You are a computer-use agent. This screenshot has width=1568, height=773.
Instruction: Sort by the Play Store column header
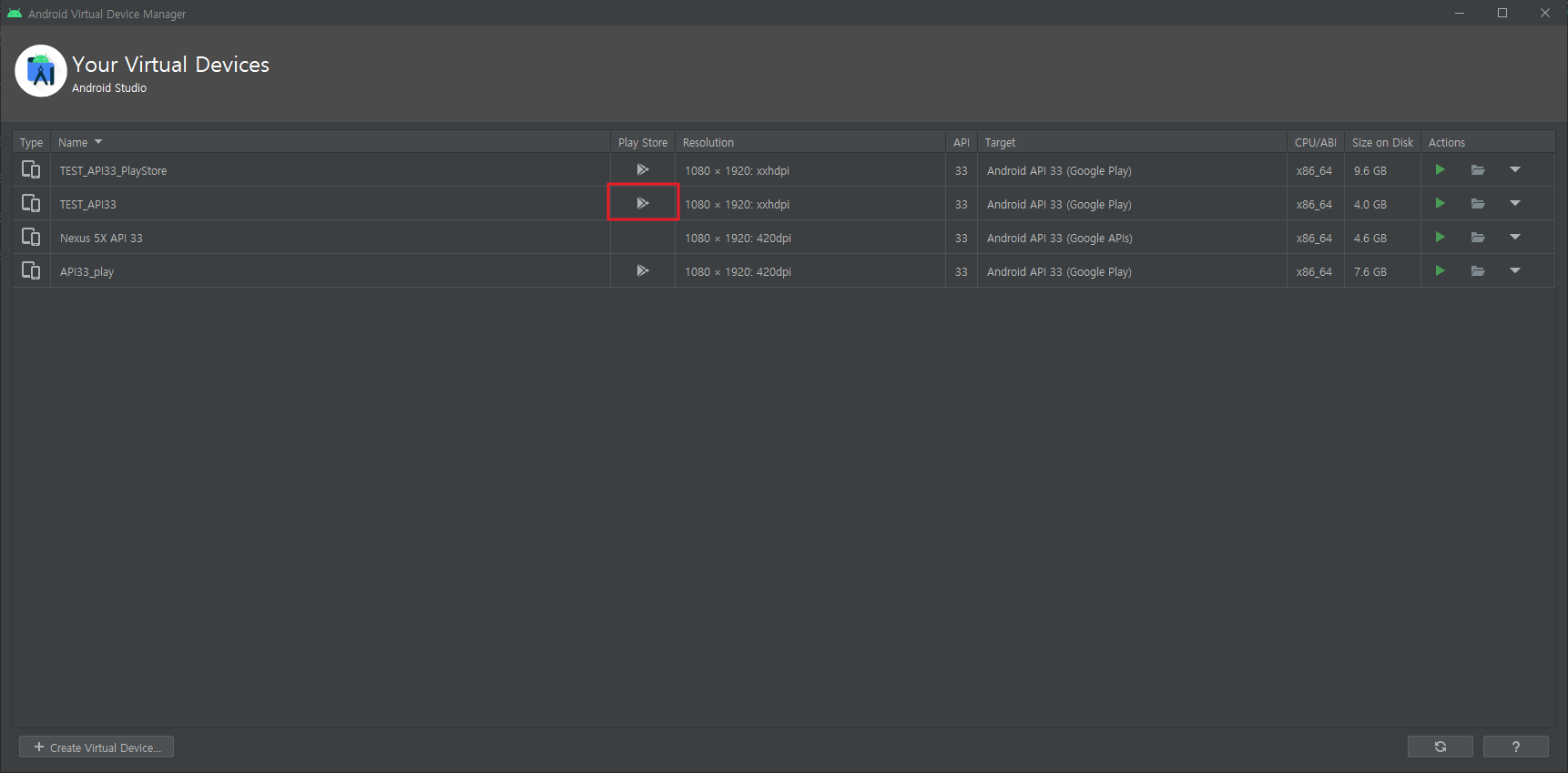pyautogui.click(x=643, y=143)
